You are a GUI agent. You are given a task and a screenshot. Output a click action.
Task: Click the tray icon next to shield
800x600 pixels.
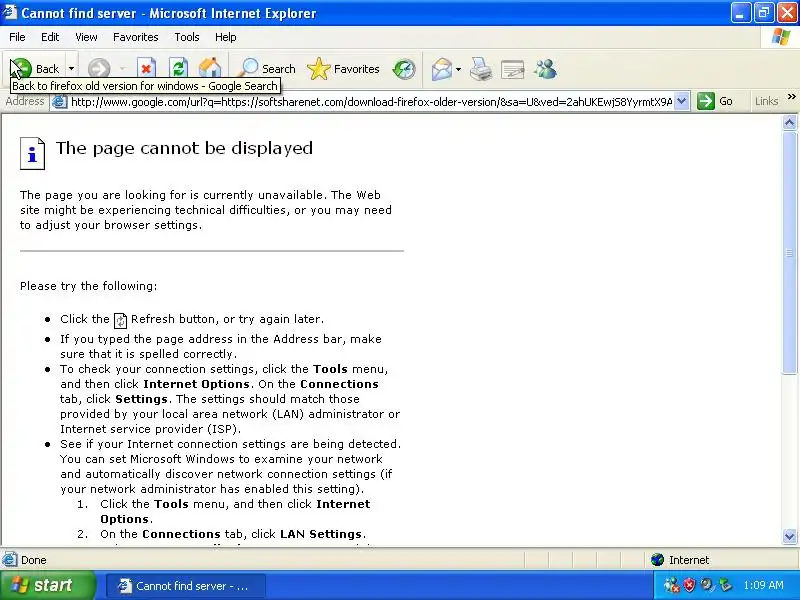tap(707, 585)
